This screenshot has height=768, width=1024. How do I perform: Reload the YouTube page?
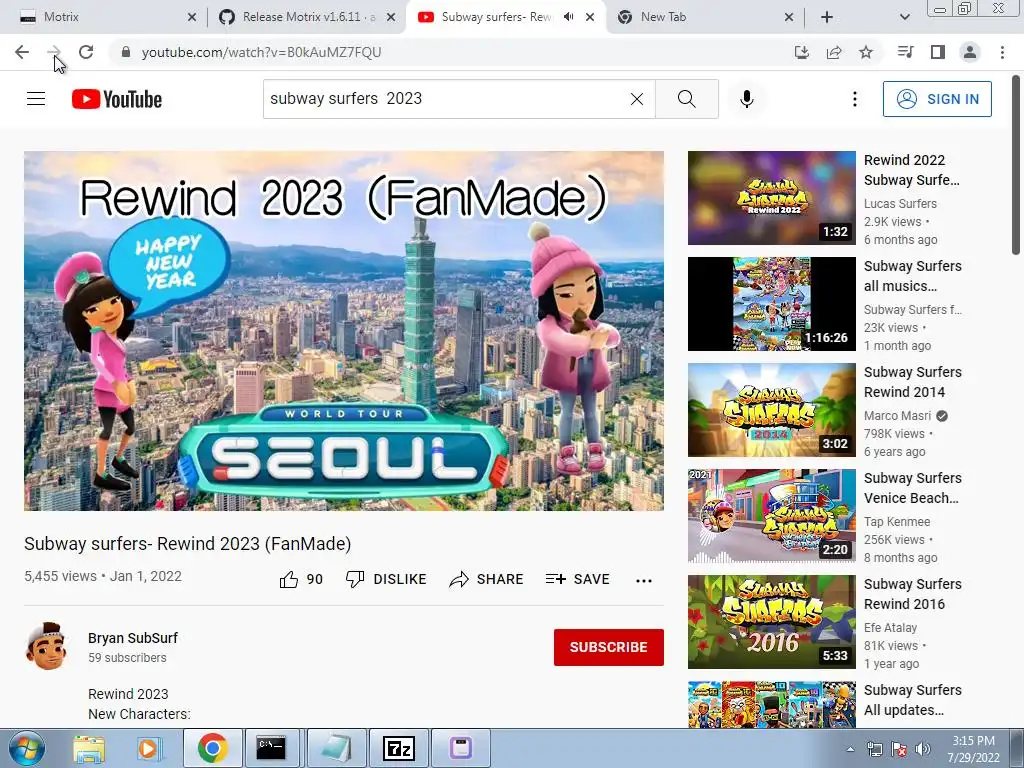86,52
